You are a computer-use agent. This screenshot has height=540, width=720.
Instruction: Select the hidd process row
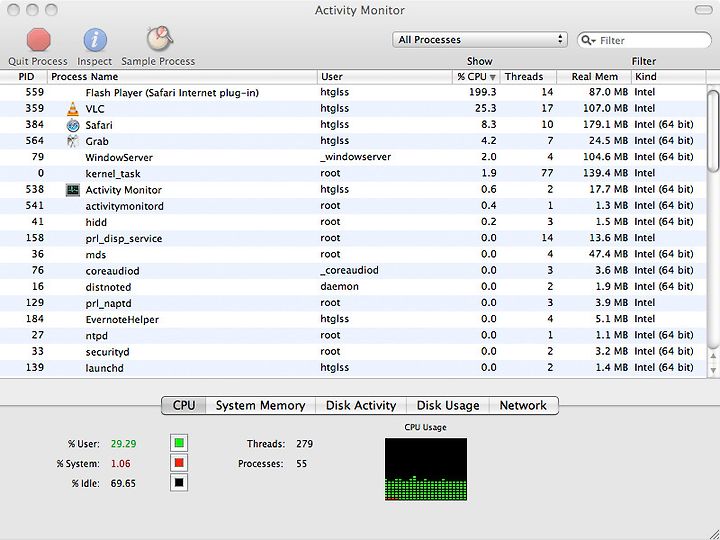(x=353, y=222)
